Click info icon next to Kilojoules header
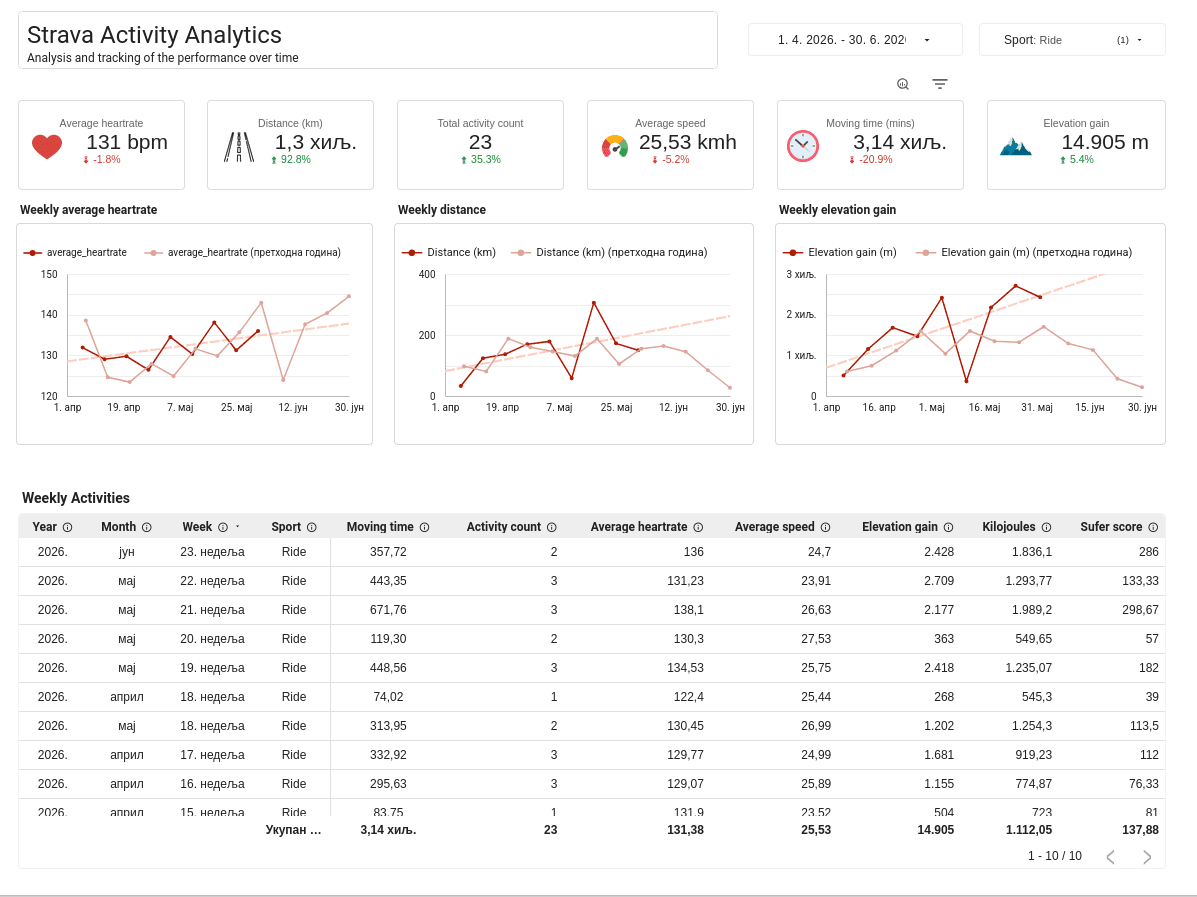Viewport: 1197px width, 897px height. tap(1047, 527)
